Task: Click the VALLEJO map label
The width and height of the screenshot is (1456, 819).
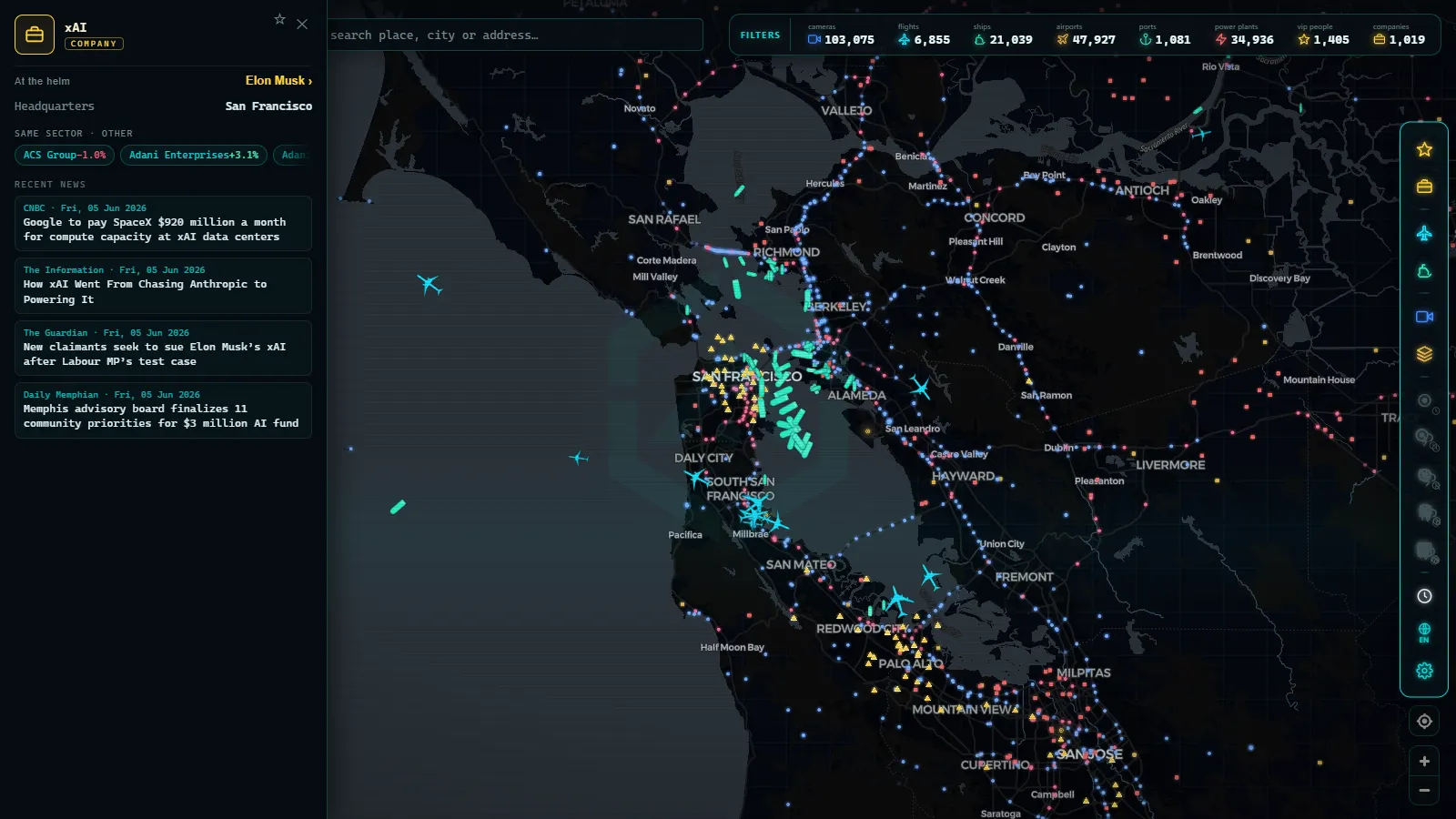Action: click(x=846, y=111)
